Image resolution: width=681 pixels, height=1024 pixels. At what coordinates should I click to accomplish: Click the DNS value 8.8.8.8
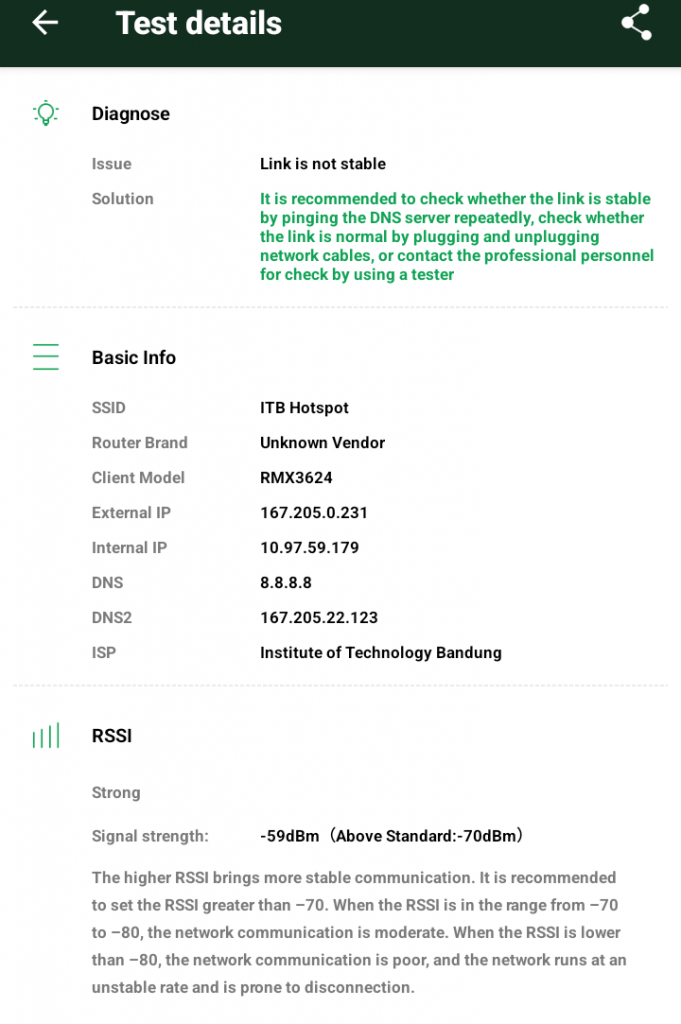(284, 583)
